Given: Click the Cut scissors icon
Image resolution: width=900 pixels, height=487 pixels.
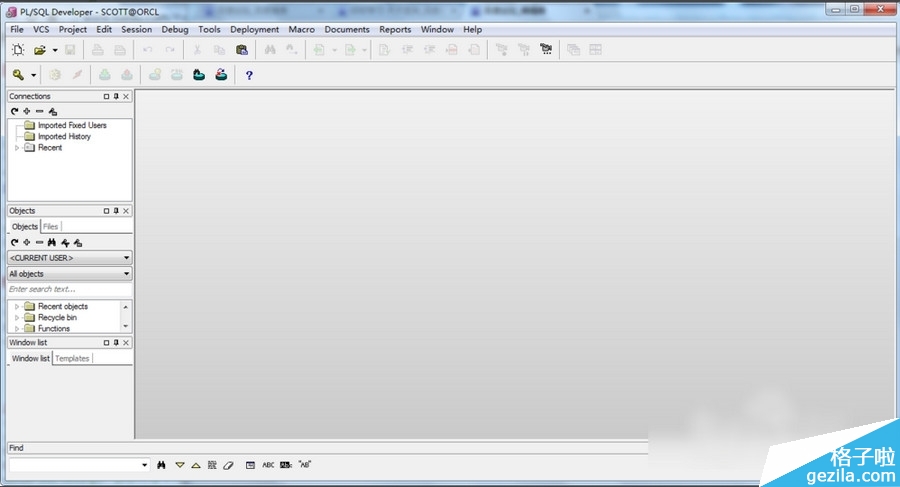Looking at the screenshot, I should (197, 50).
